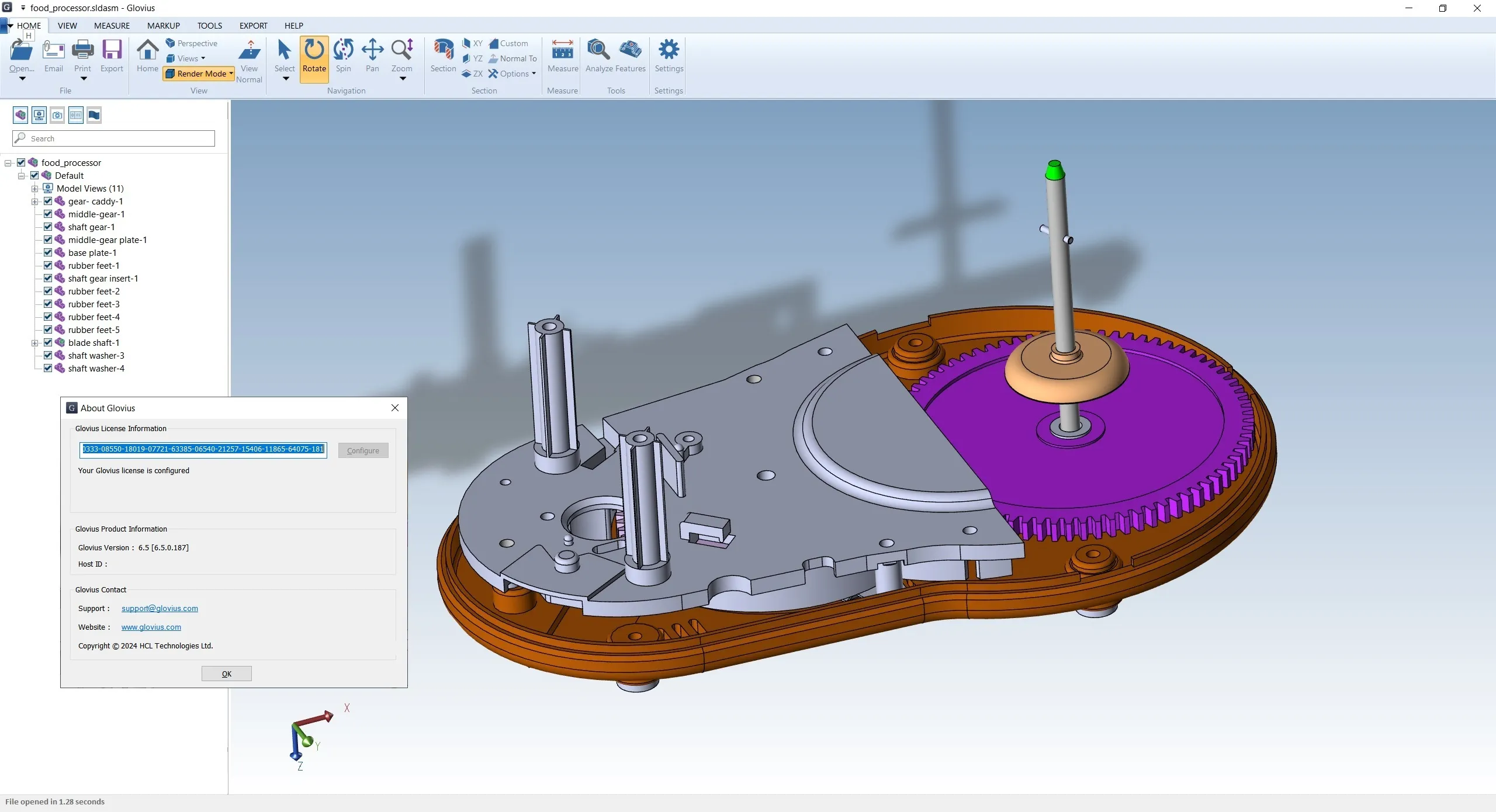
Task: Switch to the EXPORT ribbon tab
Action: click(x=253, y=26)
